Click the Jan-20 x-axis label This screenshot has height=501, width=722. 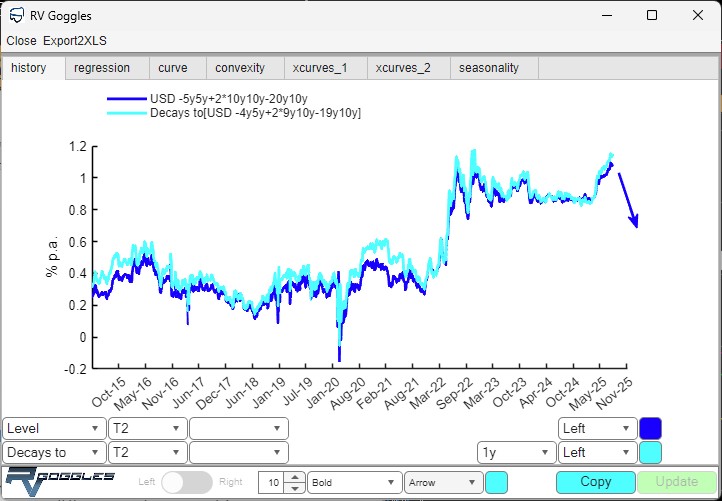click(322, 393)
